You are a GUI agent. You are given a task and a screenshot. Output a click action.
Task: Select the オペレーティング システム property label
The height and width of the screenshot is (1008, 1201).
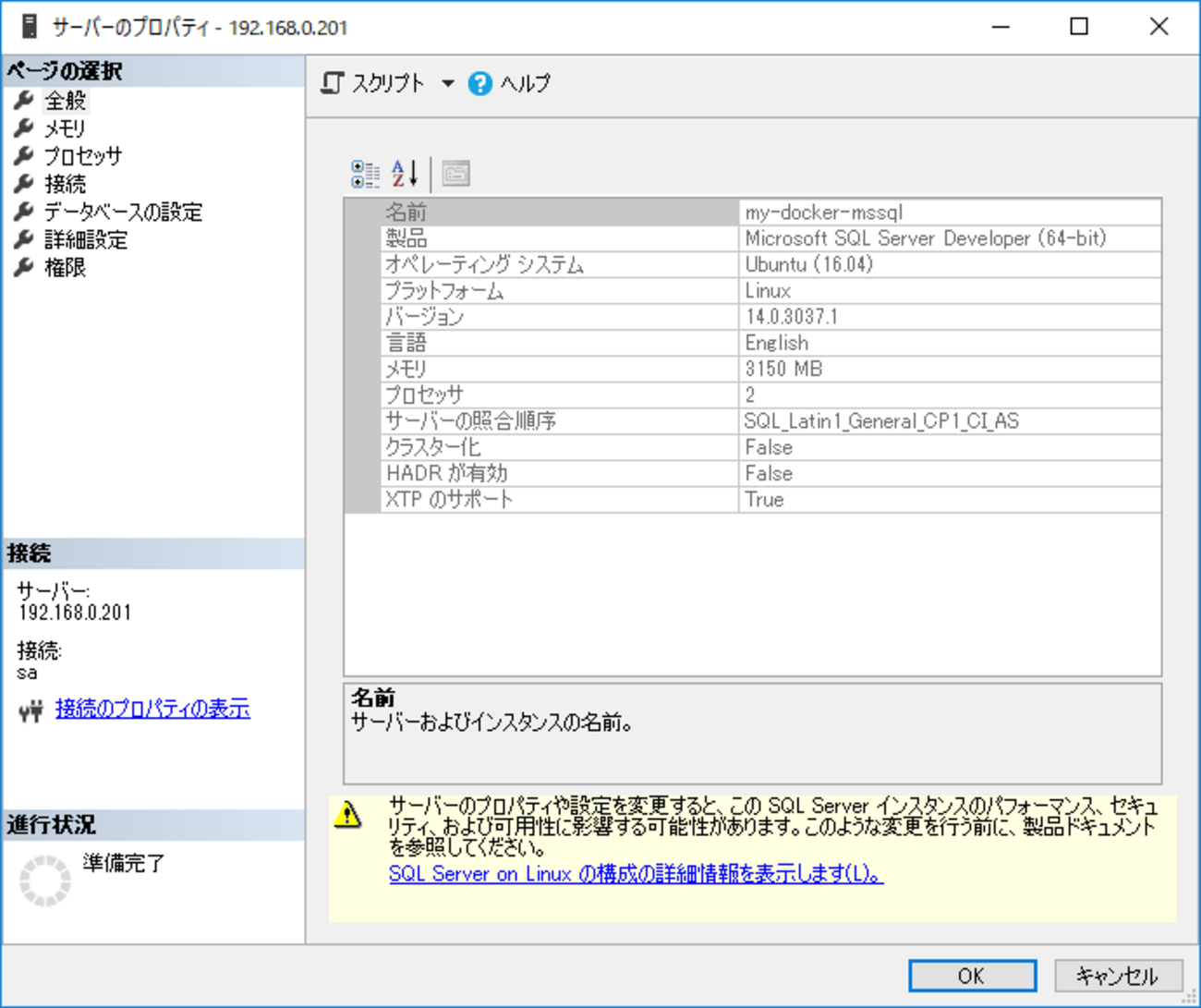click(x=484, y=265)
